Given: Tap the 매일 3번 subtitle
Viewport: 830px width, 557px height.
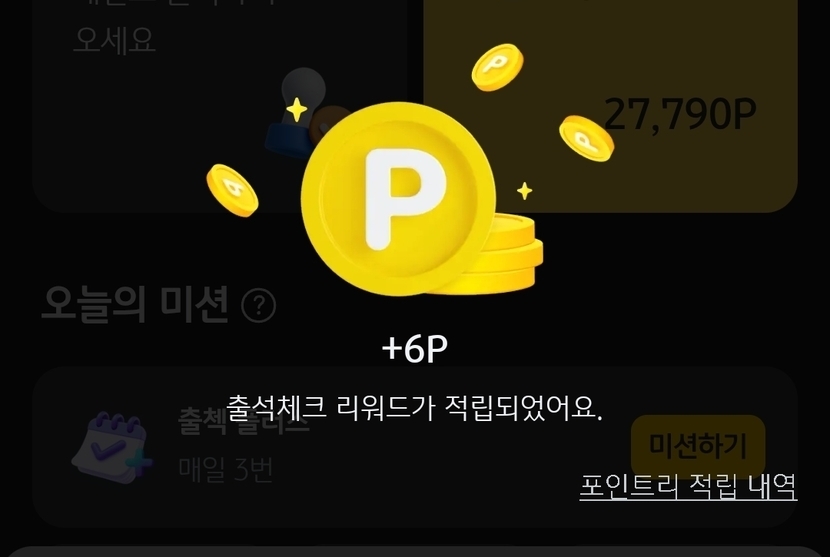Looking at the screenshot, I should pyautogui.click(x=226, y=469).
